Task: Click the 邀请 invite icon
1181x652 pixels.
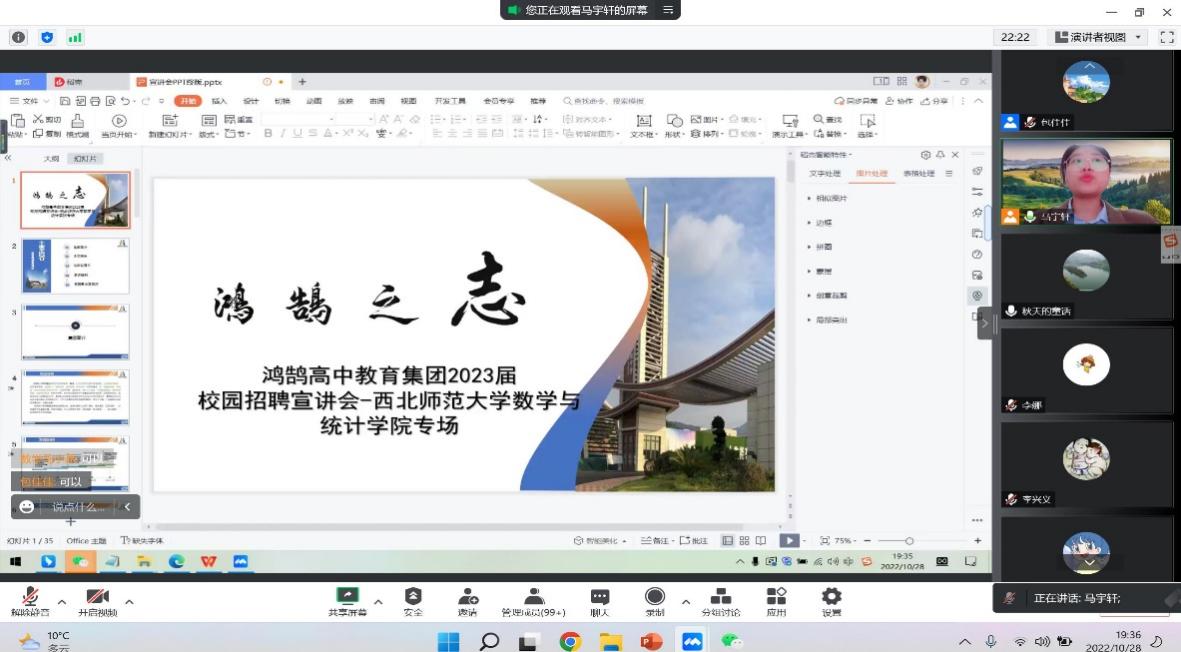Action: [467, 598]
